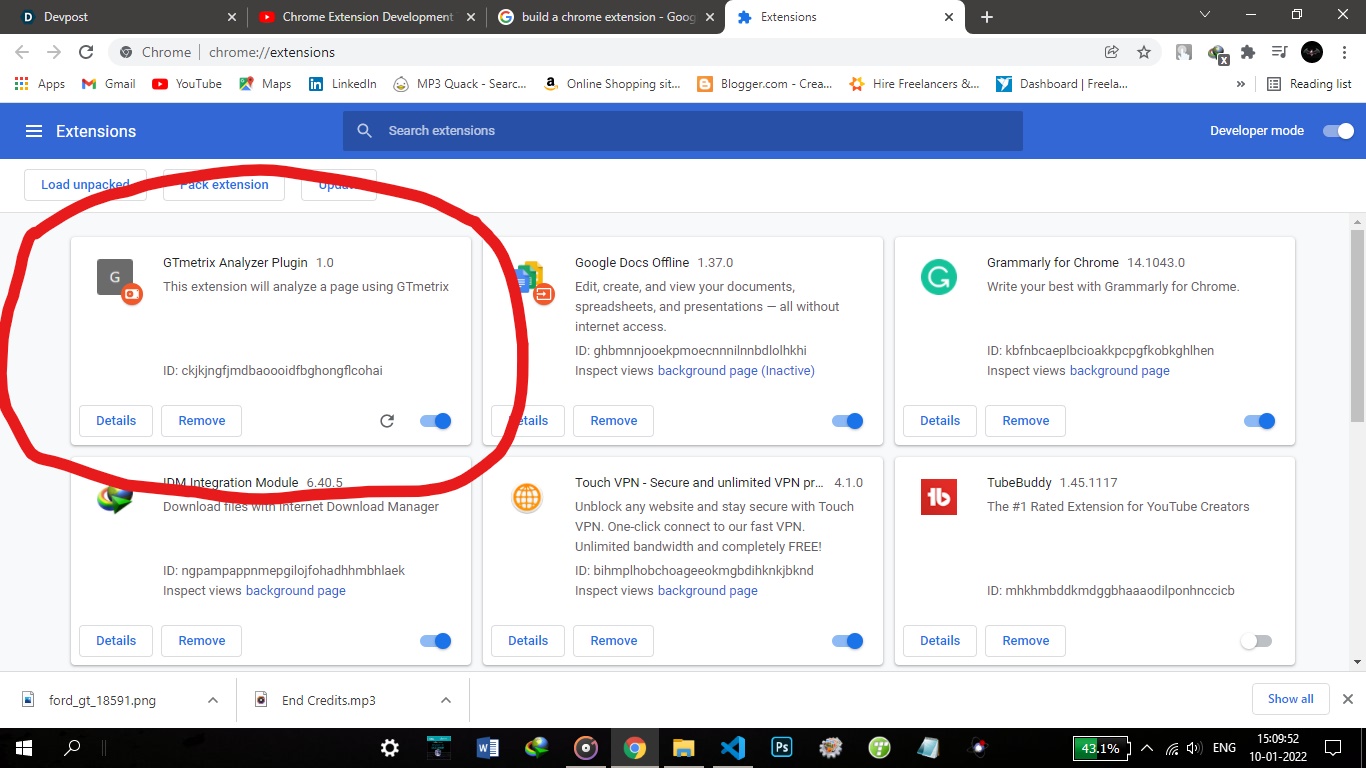Open Visual Studio Code from taskbar

(732, 747)
